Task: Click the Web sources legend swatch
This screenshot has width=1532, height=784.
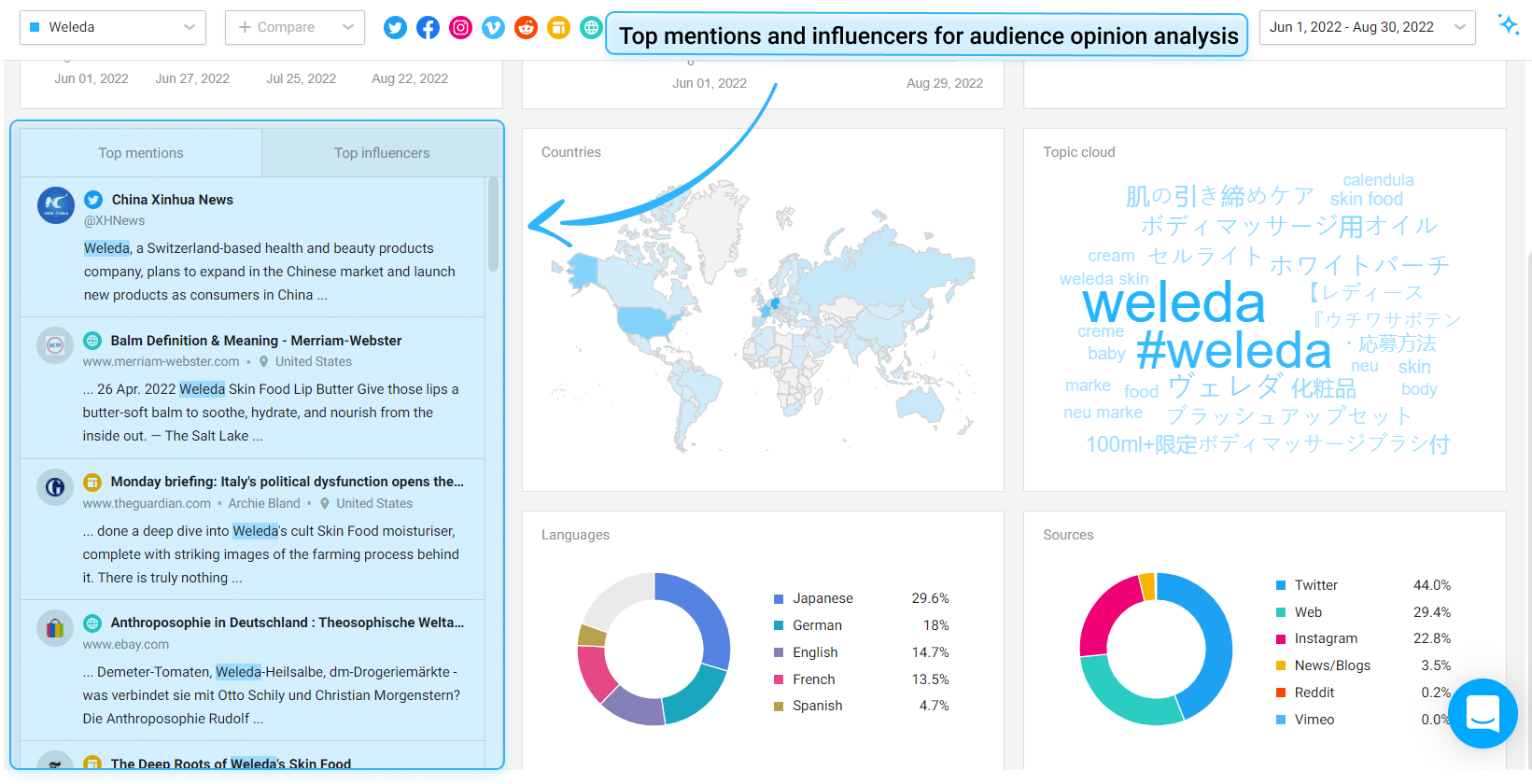Action: [x=1281, y=613]
